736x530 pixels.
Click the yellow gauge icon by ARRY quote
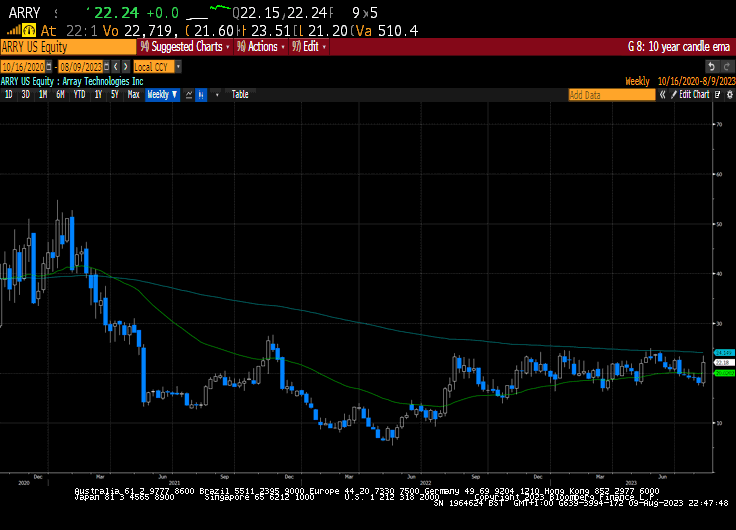point(29,31)
